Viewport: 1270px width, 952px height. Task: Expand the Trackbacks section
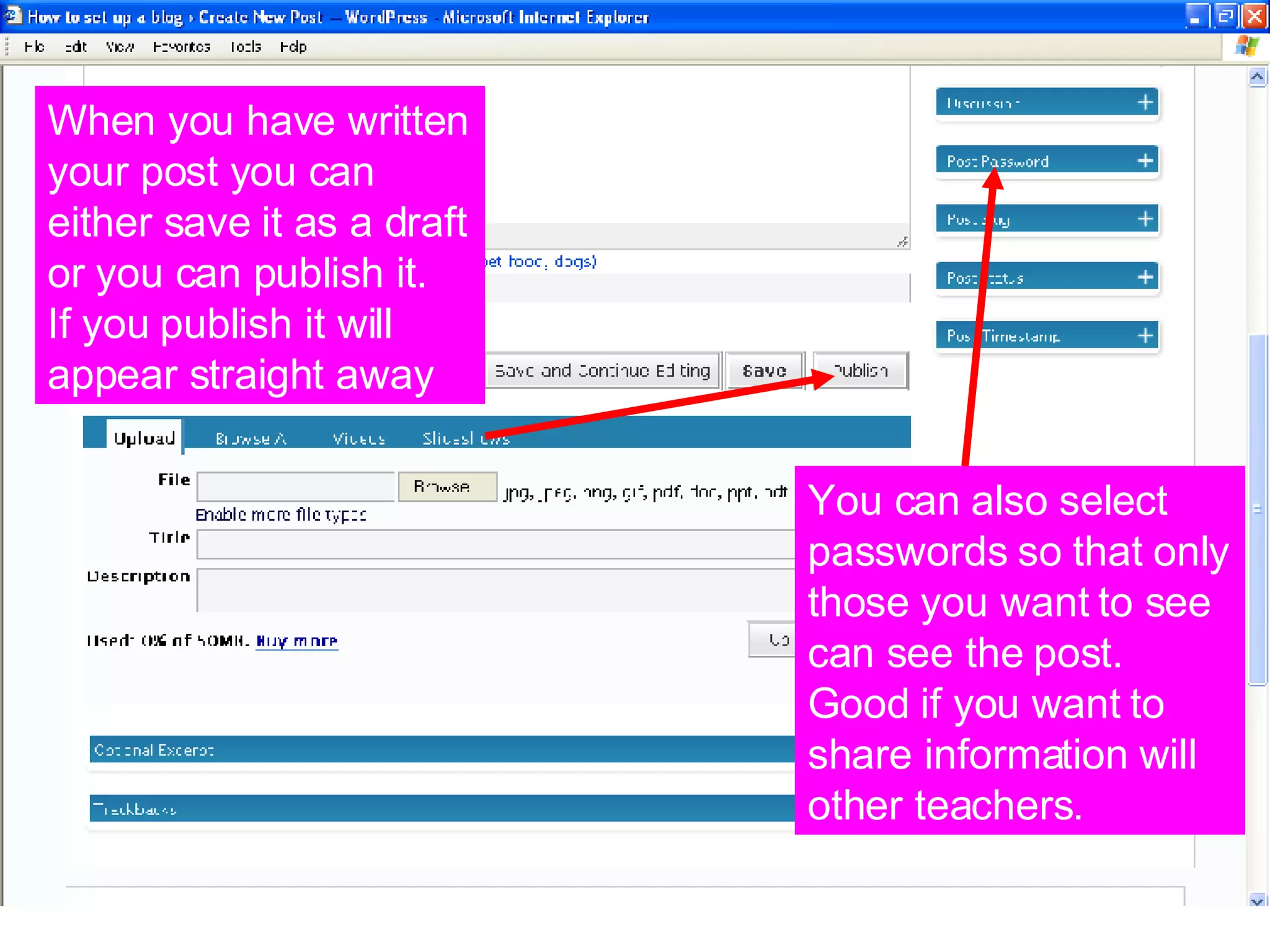click(x=442, y=808)
